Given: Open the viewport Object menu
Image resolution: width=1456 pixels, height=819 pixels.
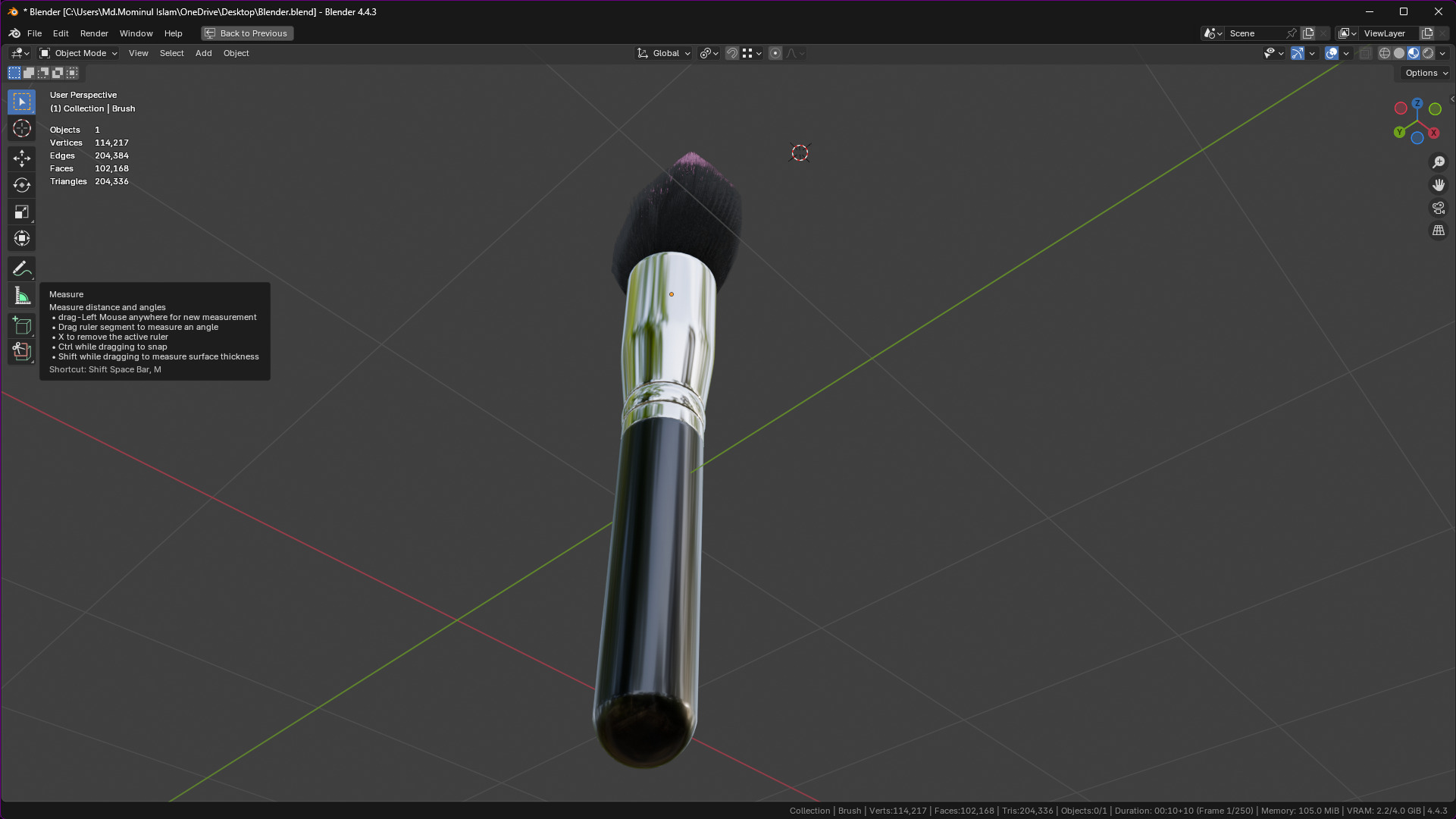Looking at the screenshot, I should coord(236,53).
